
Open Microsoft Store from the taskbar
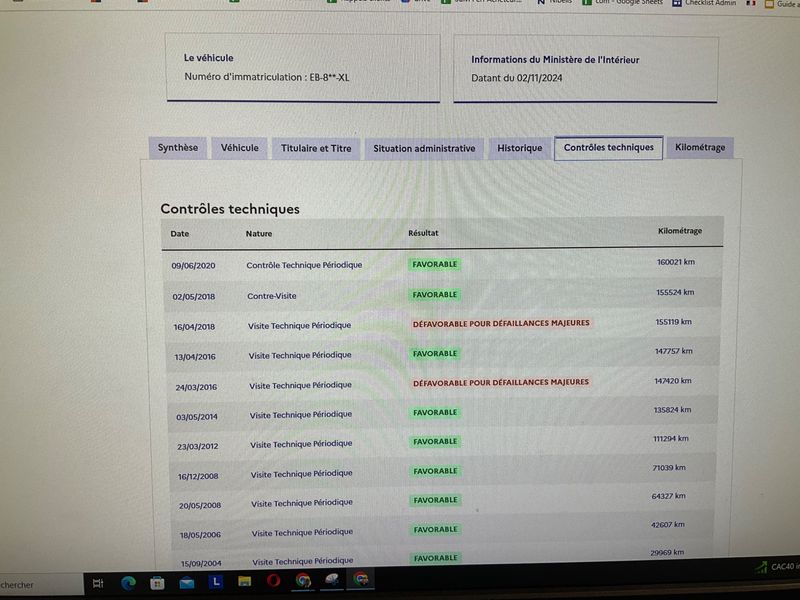coord(157,582)
